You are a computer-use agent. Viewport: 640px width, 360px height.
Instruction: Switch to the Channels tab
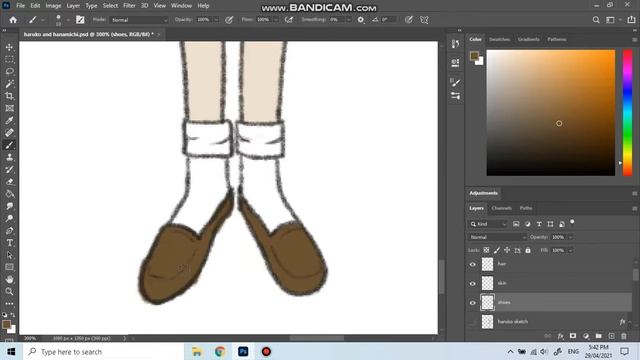[501, 208]
